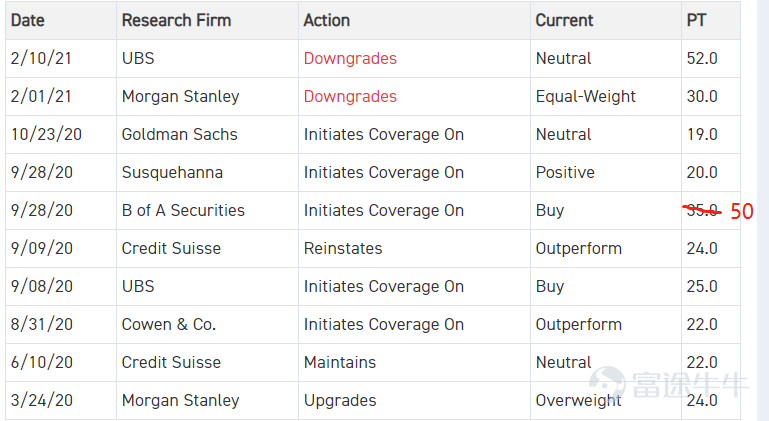Click the red handwritten 50 annotation
Viewport: 769px width, 421px height.
pyautogui.click(x=742, y=211)
